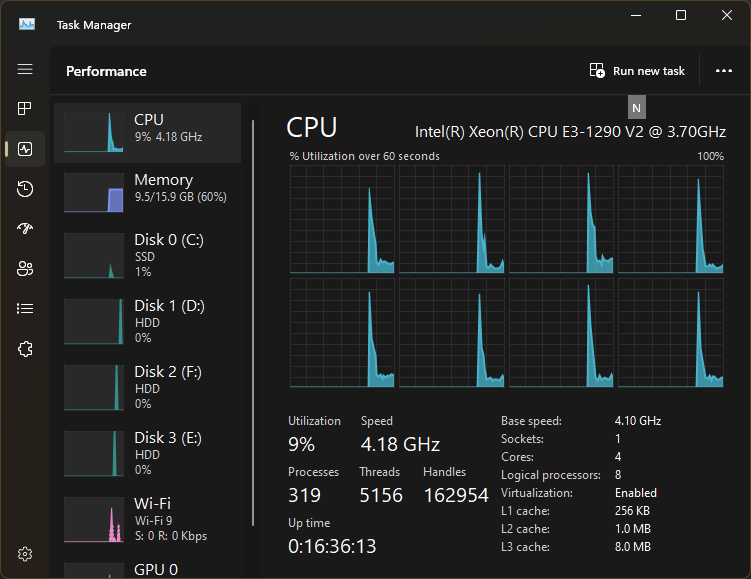Click the Virtualization Enabled value
Viewport: 751px width, 579px height.
[636, 493]
